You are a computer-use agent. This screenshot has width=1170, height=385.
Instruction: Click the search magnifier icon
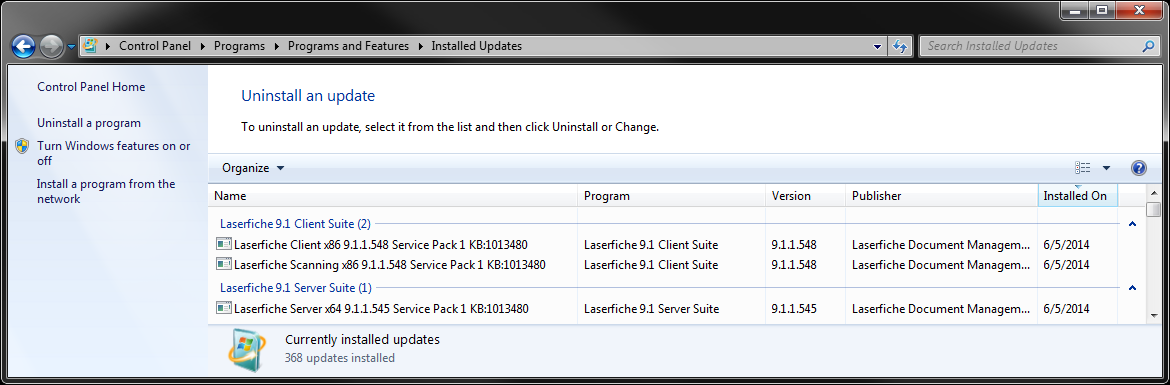[x=1148, y=46]
